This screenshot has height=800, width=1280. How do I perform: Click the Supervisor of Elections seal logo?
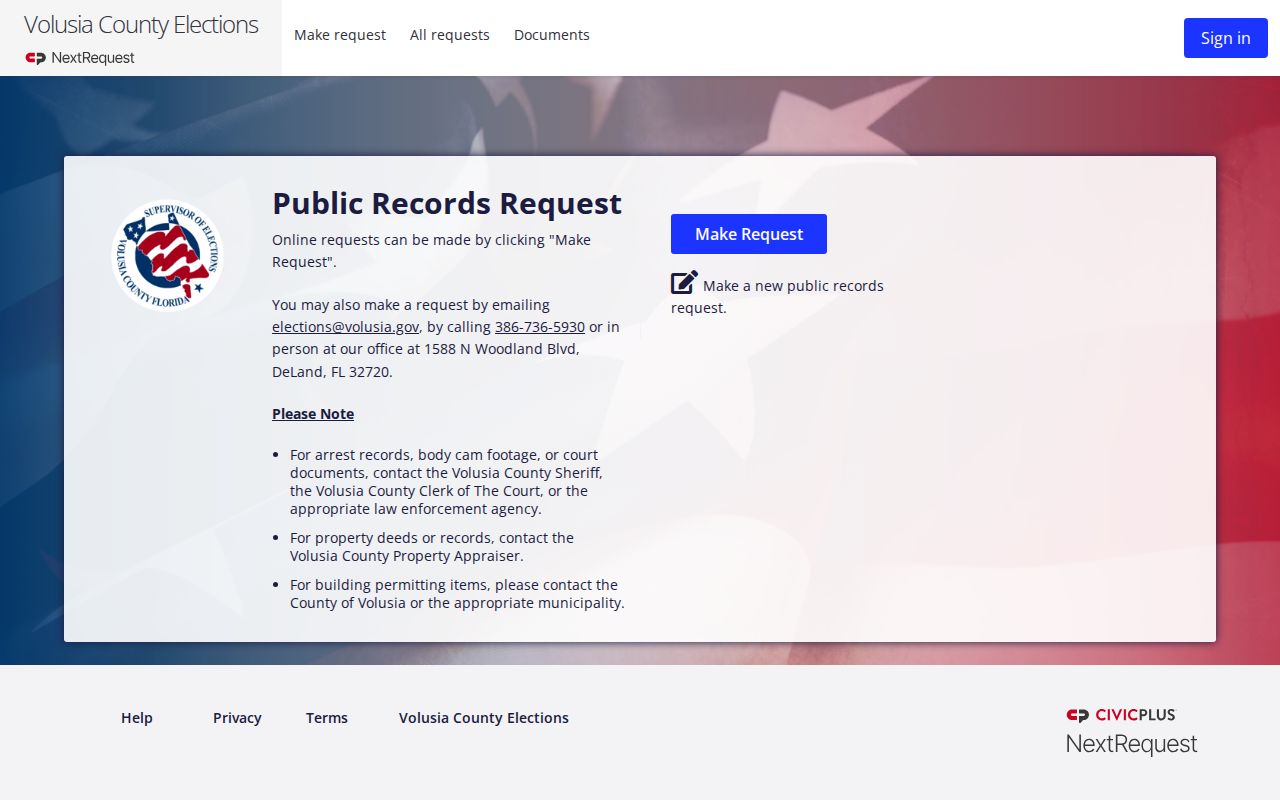point(167,255)
